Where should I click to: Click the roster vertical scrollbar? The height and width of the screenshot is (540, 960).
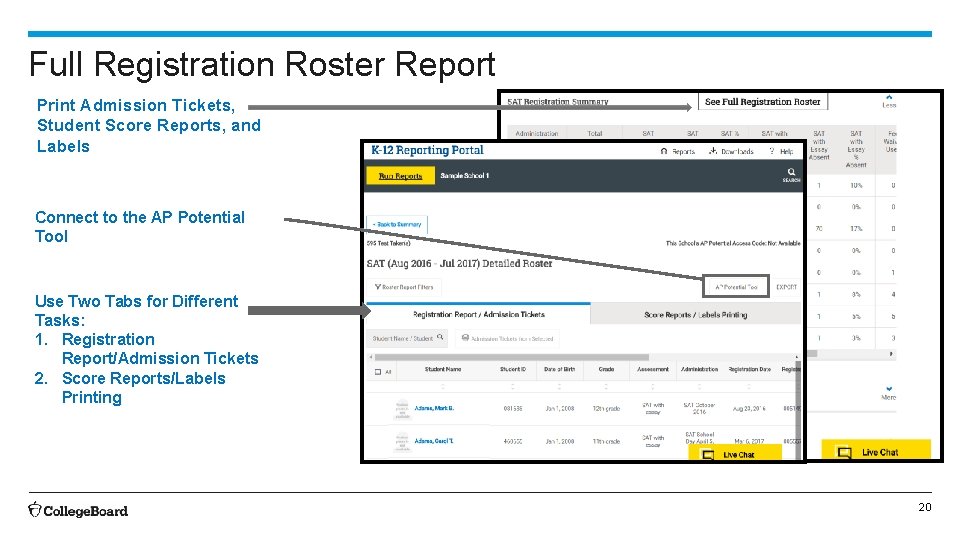(798, 409)
